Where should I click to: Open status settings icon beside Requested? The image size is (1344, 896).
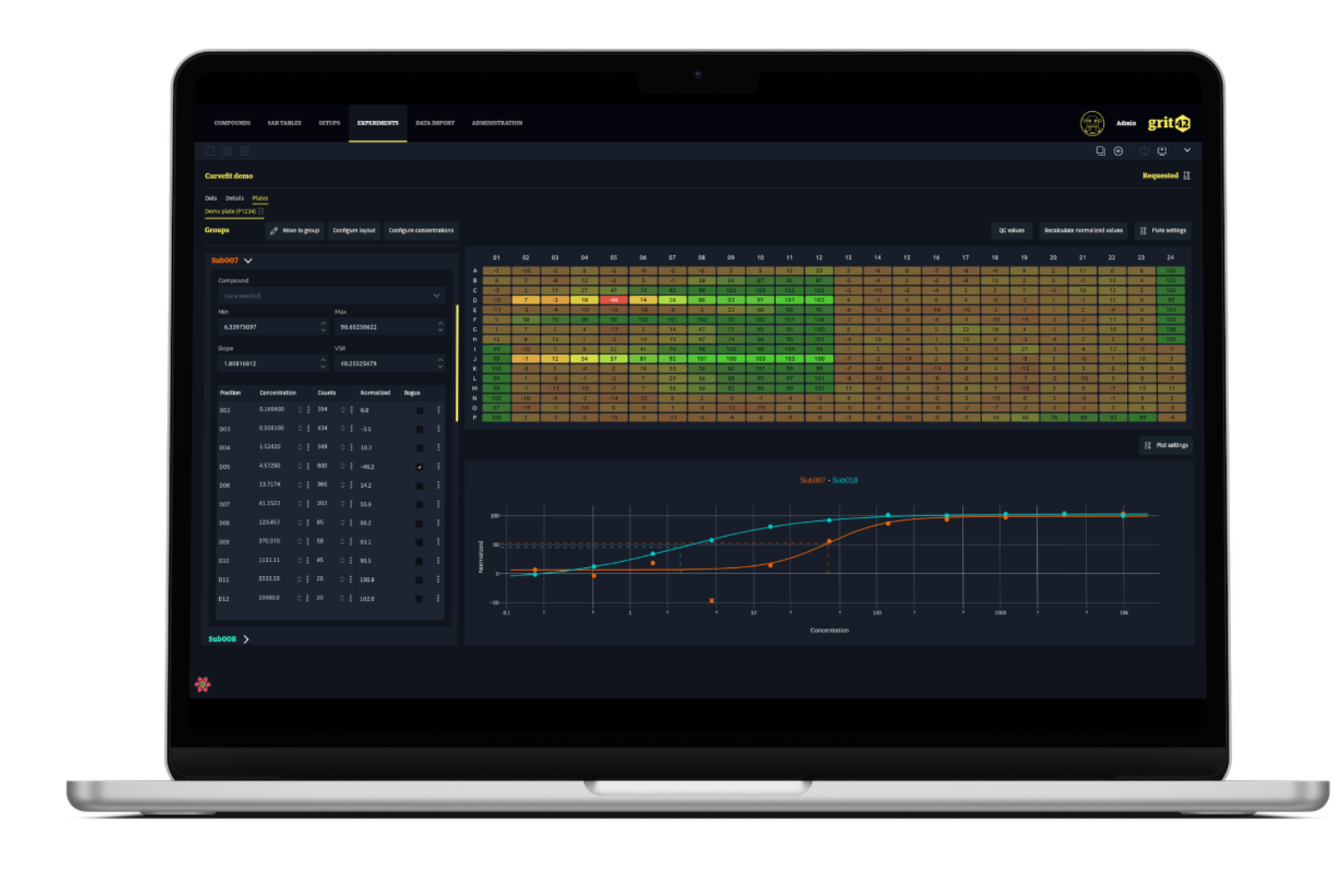pyautogui.click(x=1186, y=176)
